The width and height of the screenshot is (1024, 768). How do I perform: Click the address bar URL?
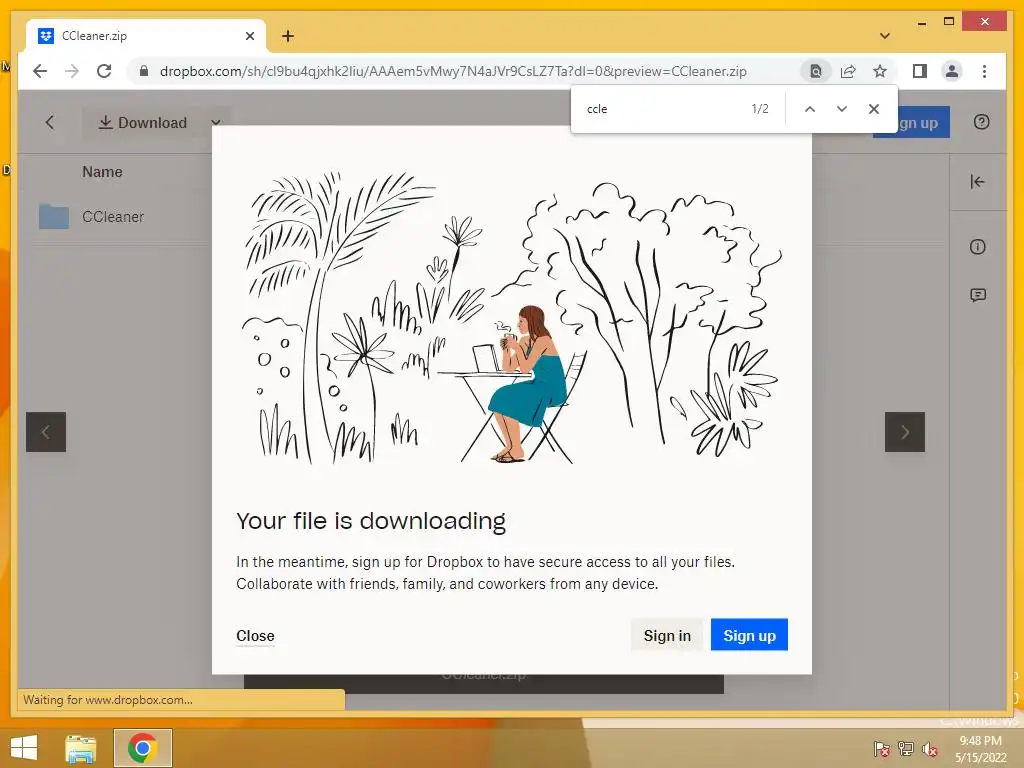click(453, 71)
